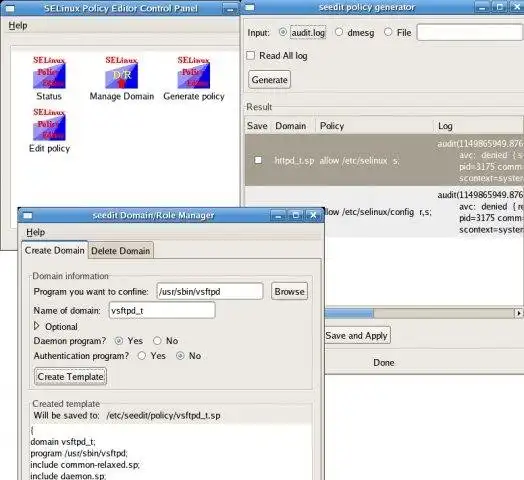Click the template line 'program /usr/sbin/vsftpd;'

point(79,454)
